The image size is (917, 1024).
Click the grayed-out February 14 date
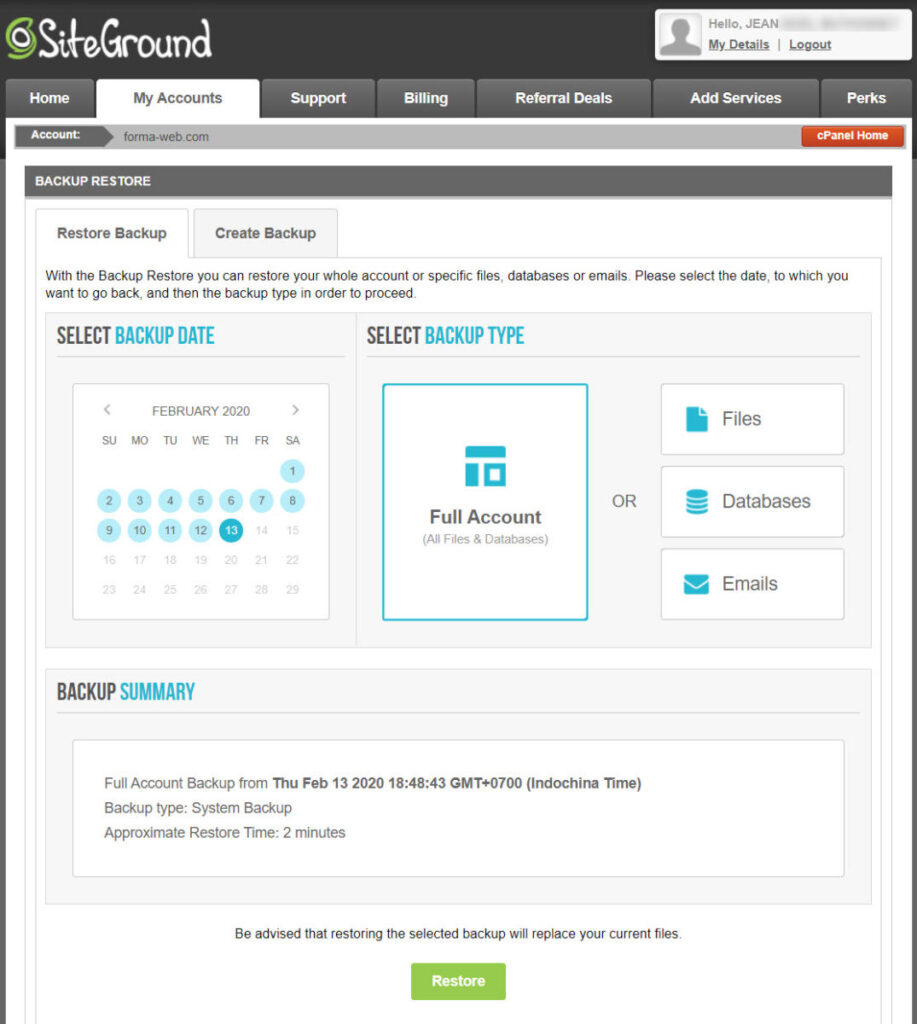point(261,530)
